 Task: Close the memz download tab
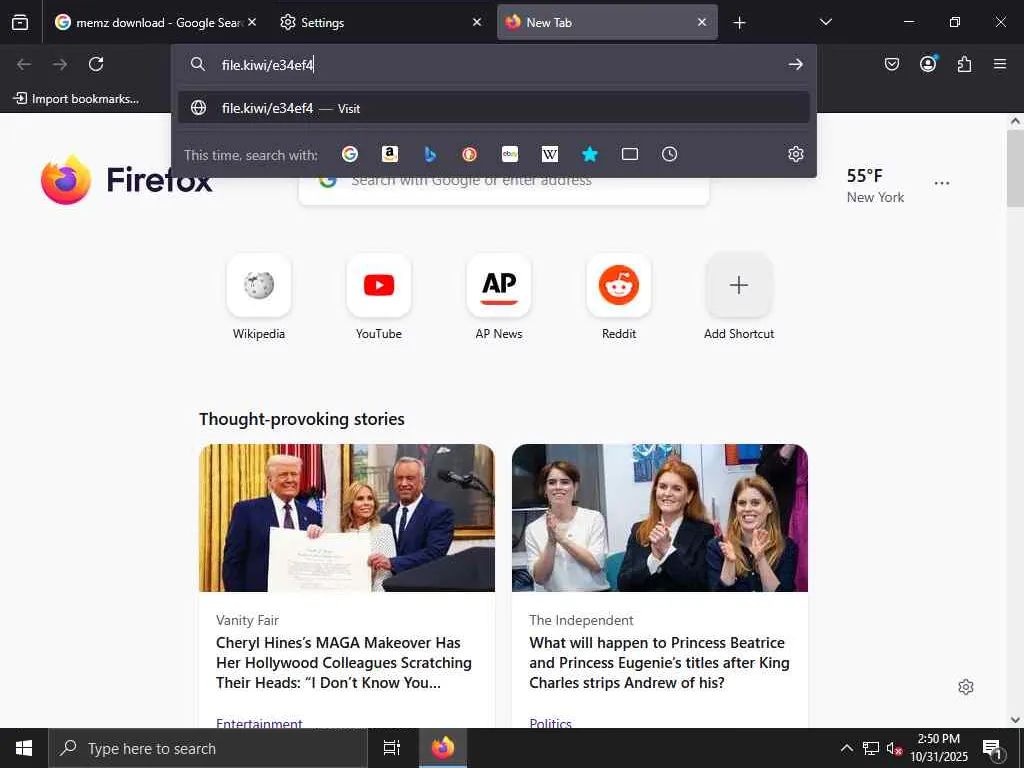point(252,22)
